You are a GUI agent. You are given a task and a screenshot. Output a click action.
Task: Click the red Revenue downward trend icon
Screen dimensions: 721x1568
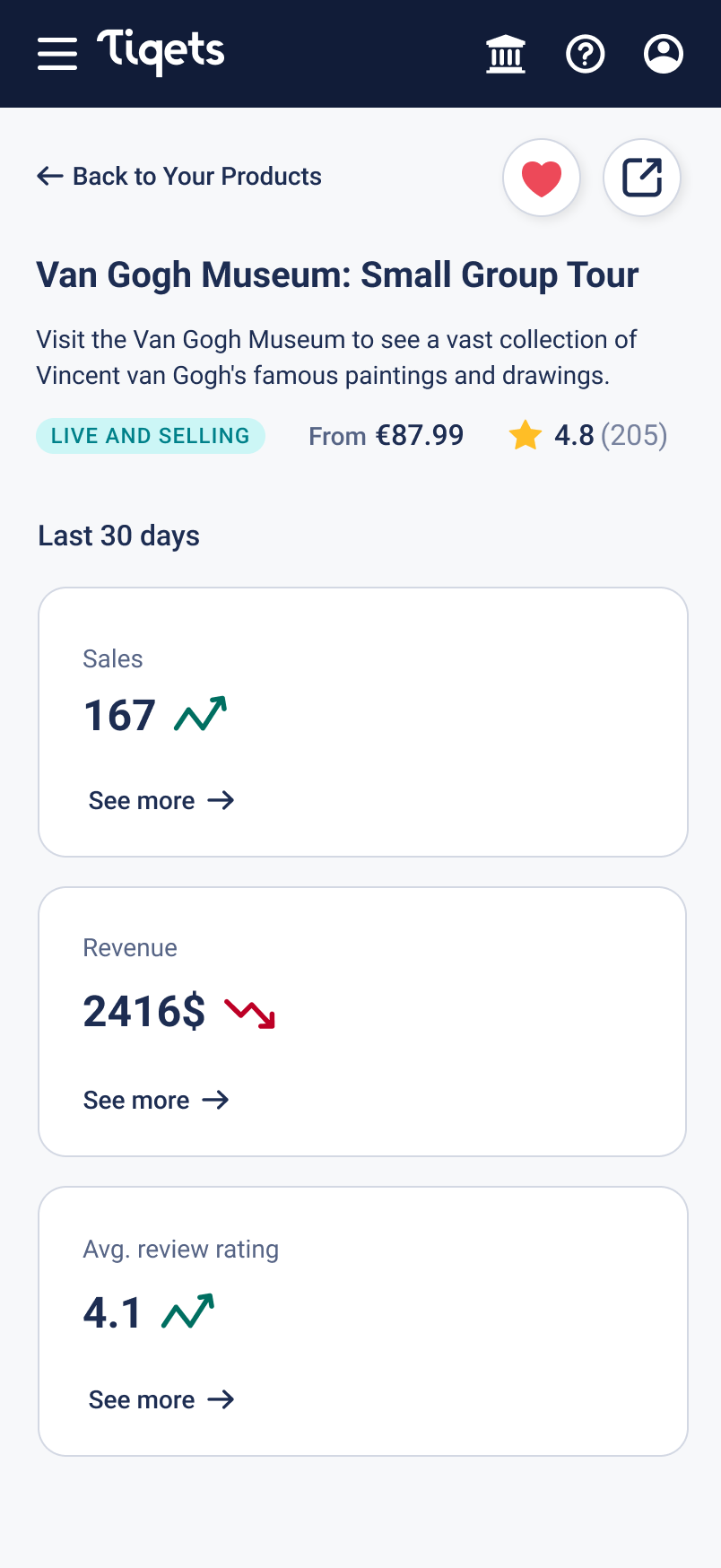(x=250, y=1013)
